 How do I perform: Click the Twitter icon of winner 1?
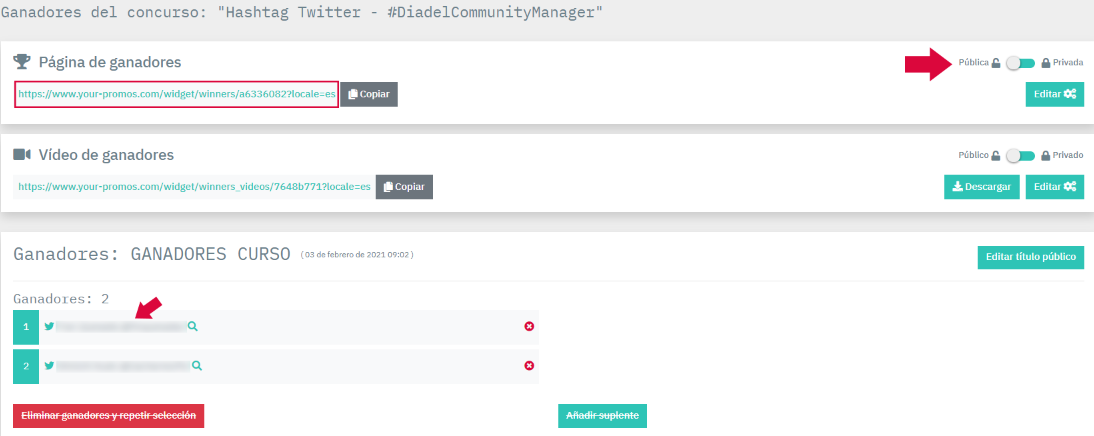click(x=49, y=326)
